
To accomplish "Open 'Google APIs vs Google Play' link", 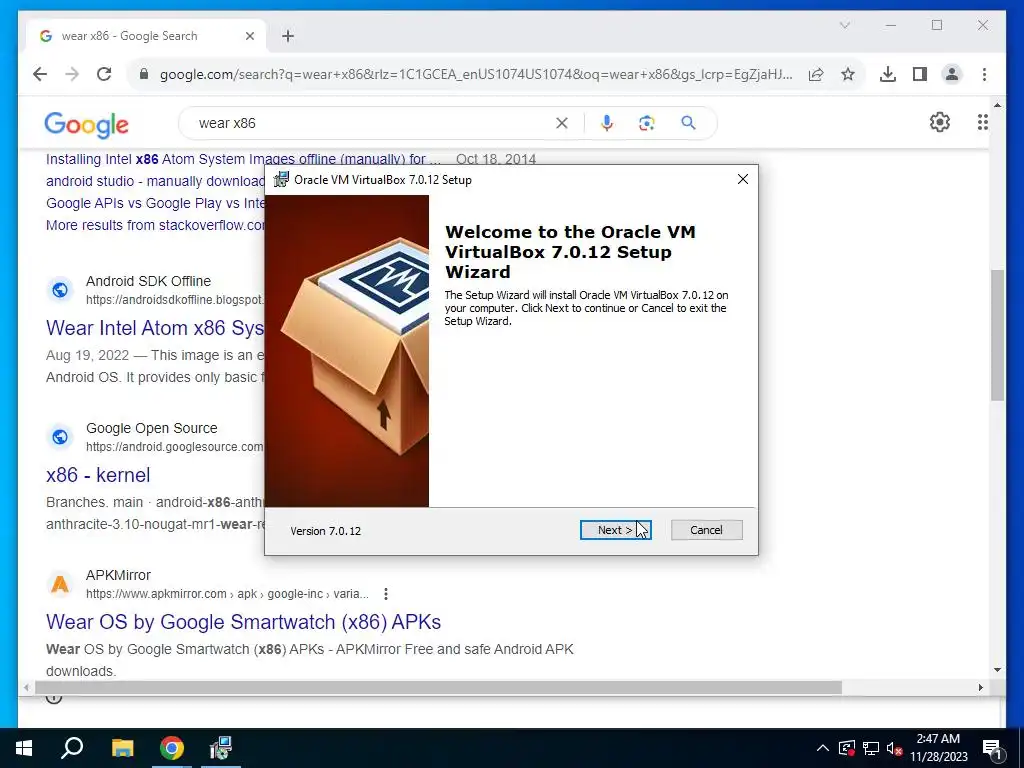I will coord(155,203).
